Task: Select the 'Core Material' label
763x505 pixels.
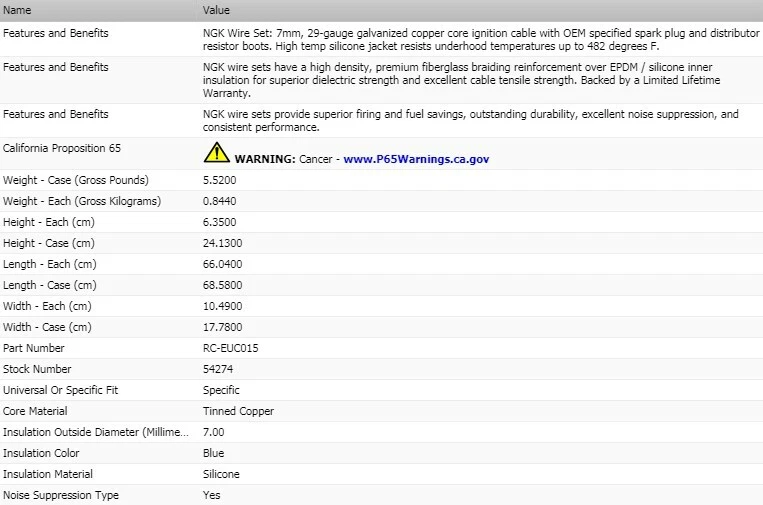Action: [x=35, y=411]
